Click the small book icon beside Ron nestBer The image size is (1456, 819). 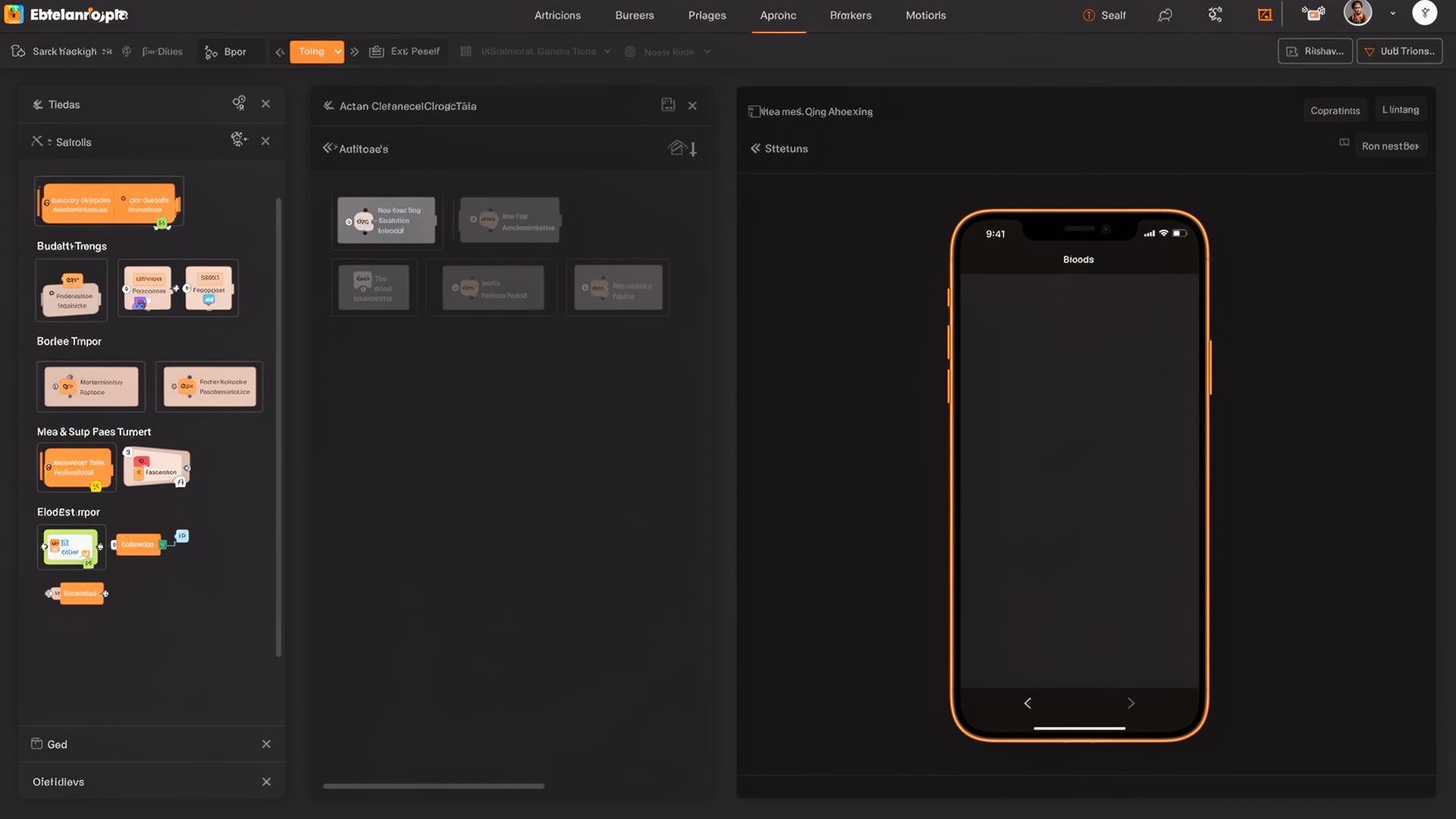click(1344, 143)
